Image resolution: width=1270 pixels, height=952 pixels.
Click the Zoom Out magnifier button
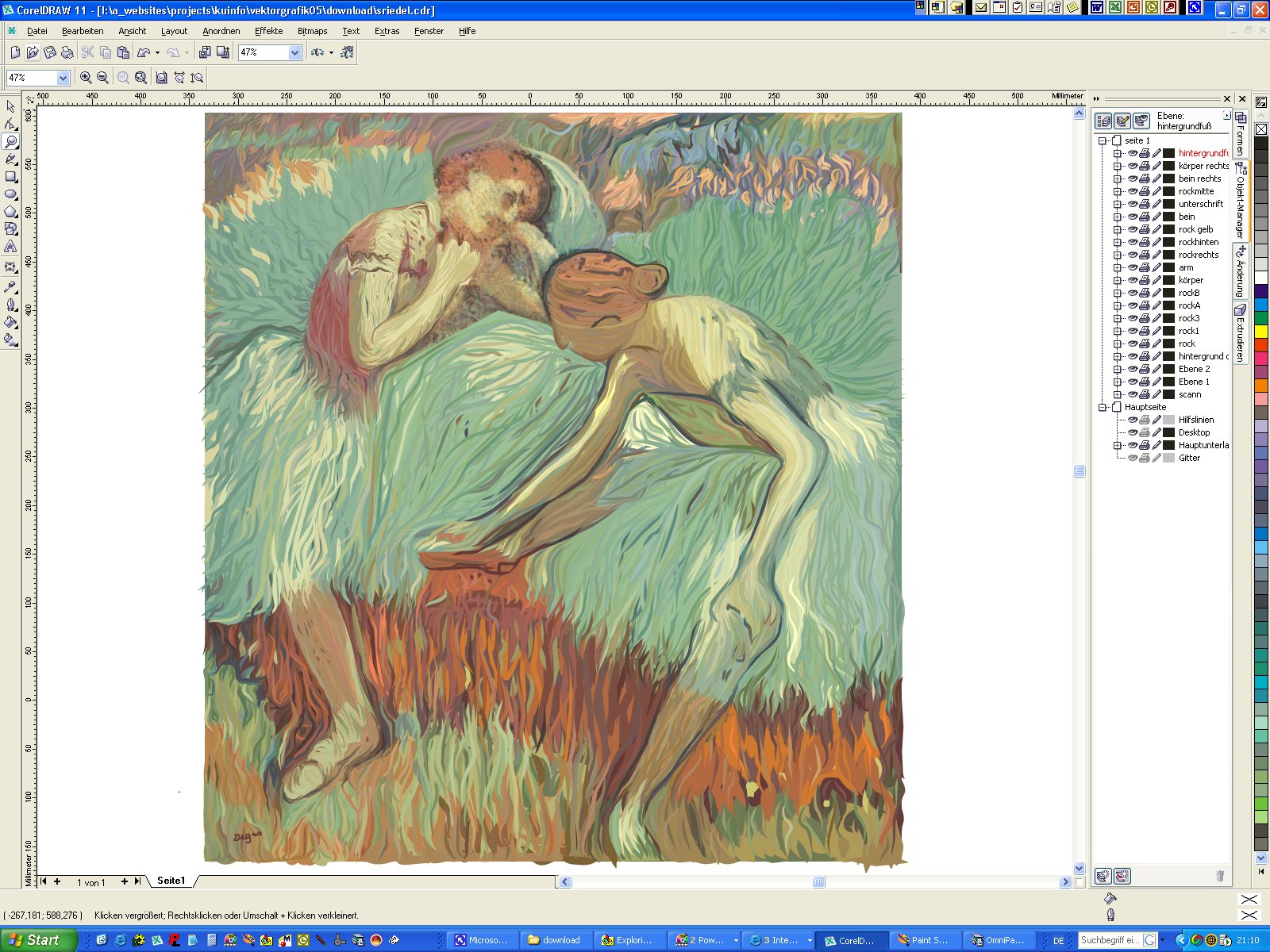click(x=102, y=78)
